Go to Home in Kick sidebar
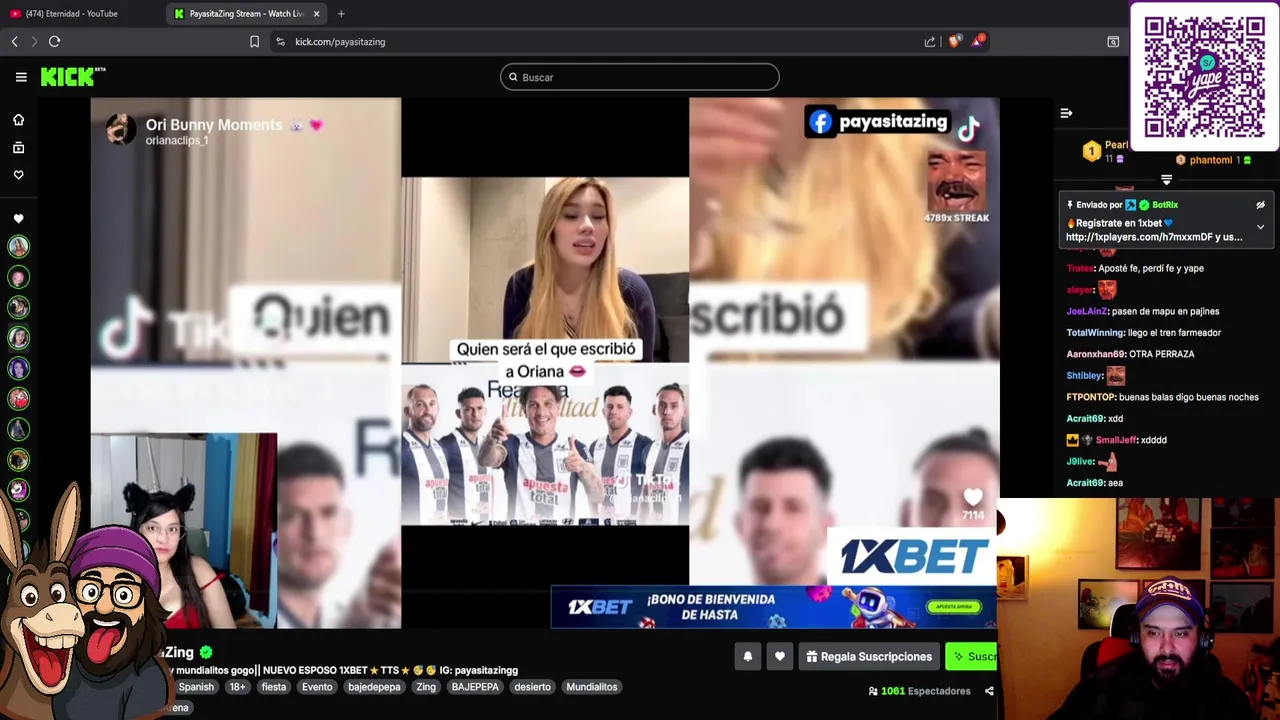This screenshot has width=1280, height=720. [18, 120]
